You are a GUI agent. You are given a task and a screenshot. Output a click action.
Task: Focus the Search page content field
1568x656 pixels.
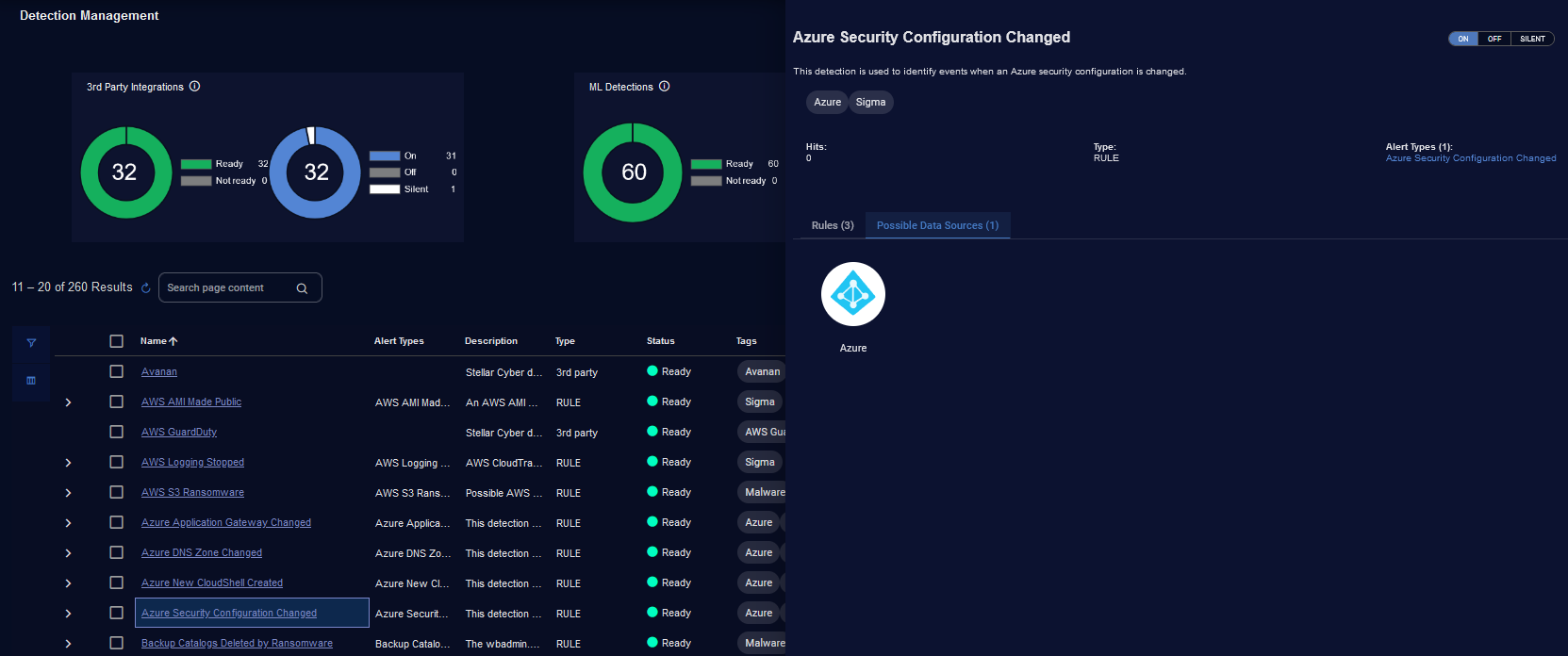[240, 287]
